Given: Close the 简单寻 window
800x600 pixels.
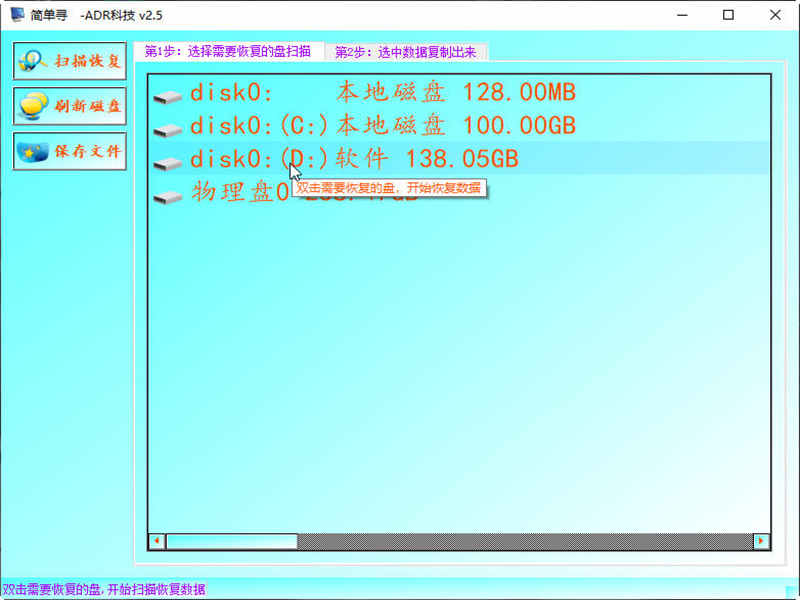Looking at the screenshot, I should [775, 15].
